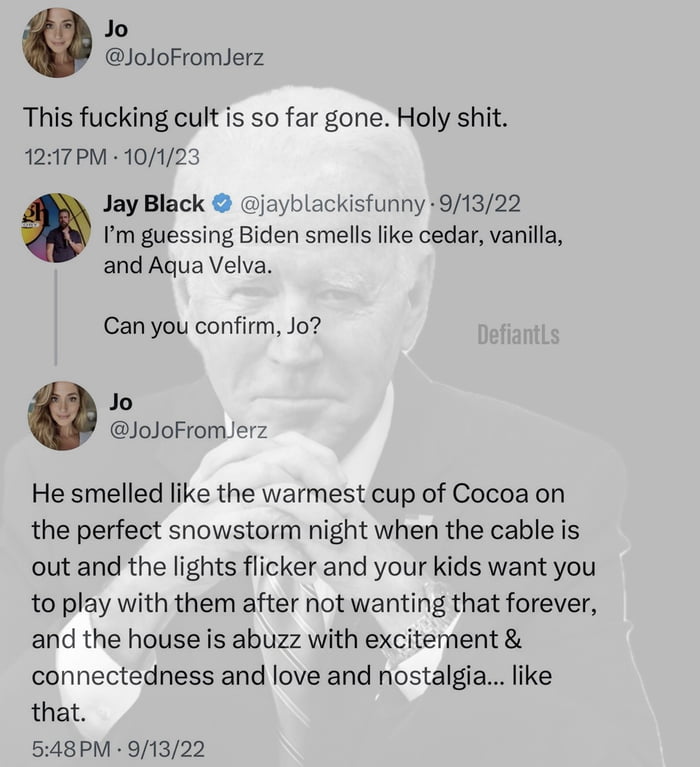Click the top @JoJoFromJerz handle
The width and height of the screenshot is (700, 767).
[184, 58]
